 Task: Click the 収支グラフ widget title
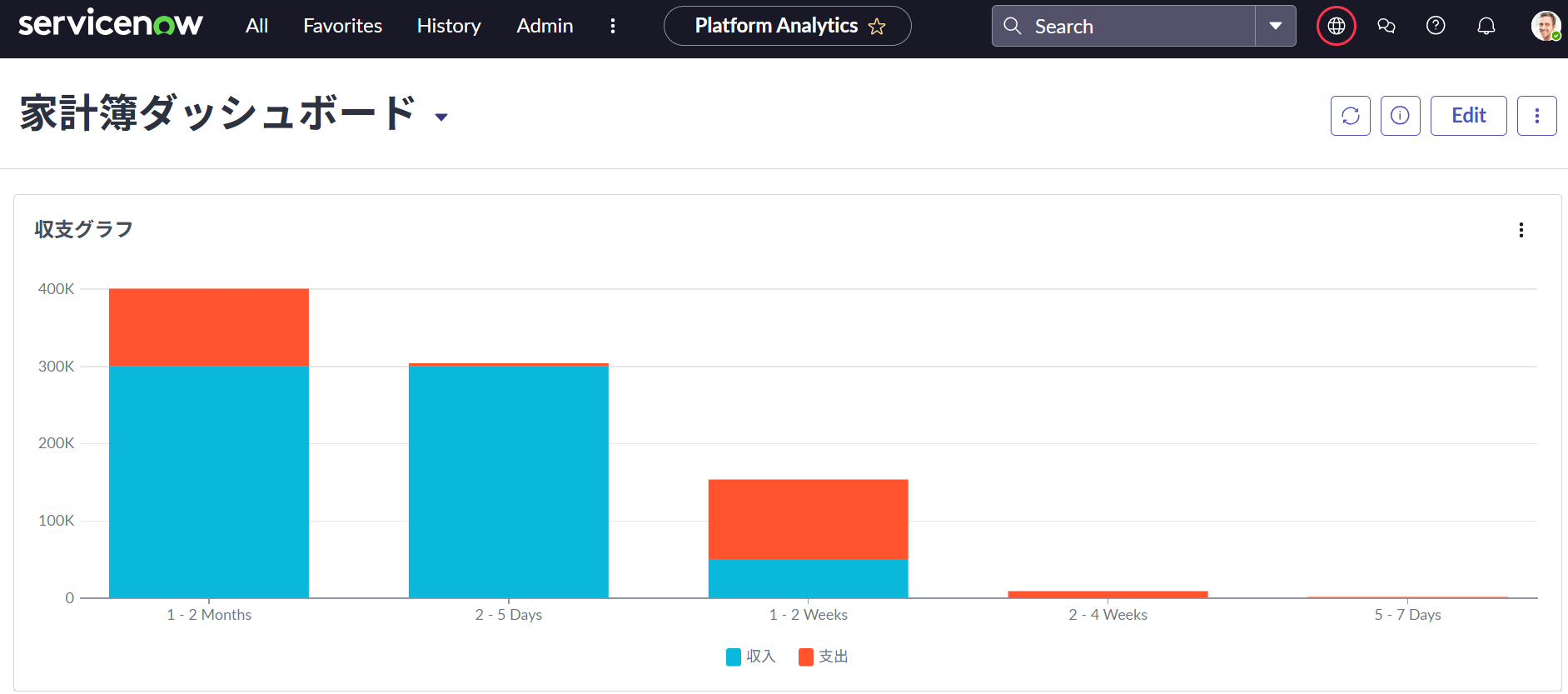pyautogui.click(x=83, y=229)
